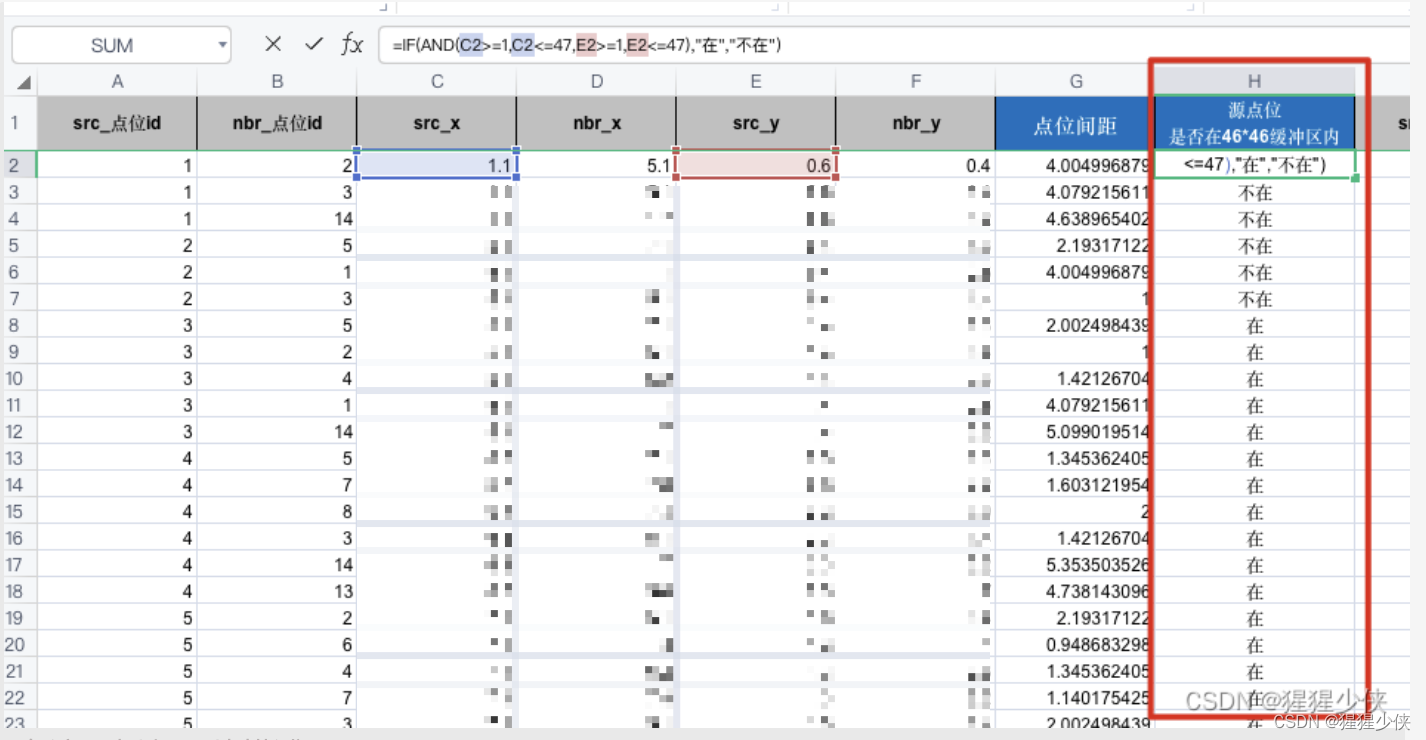Select column A header
Screen dimensions: 1426x740
click(117, 82)
